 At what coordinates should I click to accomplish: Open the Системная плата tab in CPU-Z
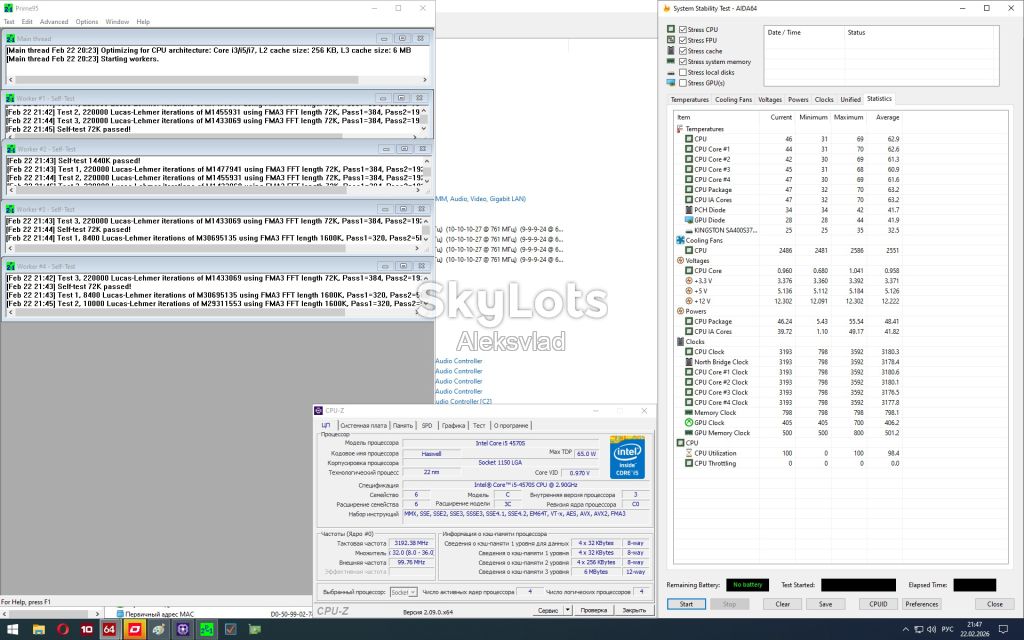click(363, 425)
